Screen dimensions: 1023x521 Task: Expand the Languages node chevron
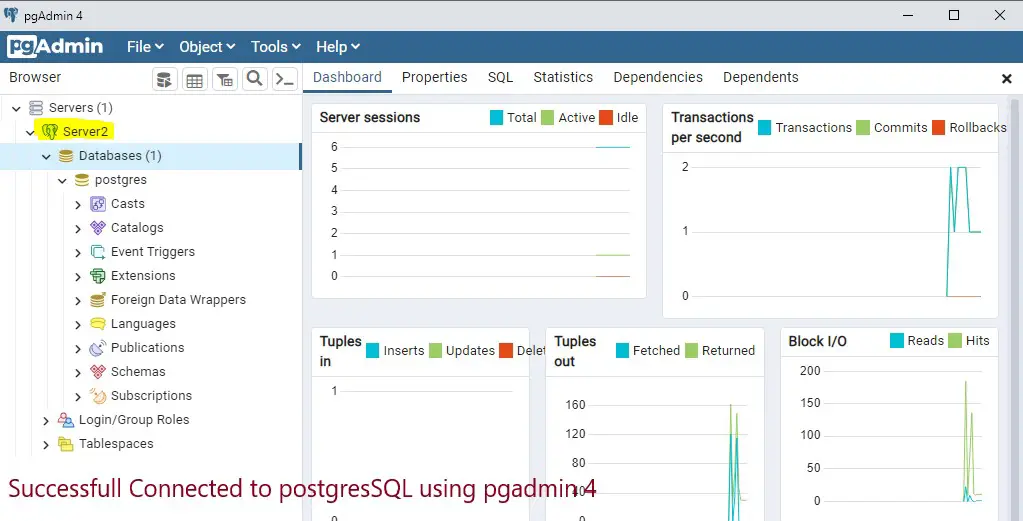[78, 324]
